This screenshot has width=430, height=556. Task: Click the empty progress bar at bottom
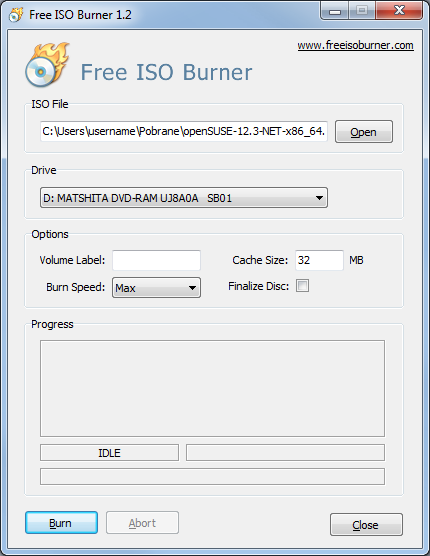[x=212, y=476]
